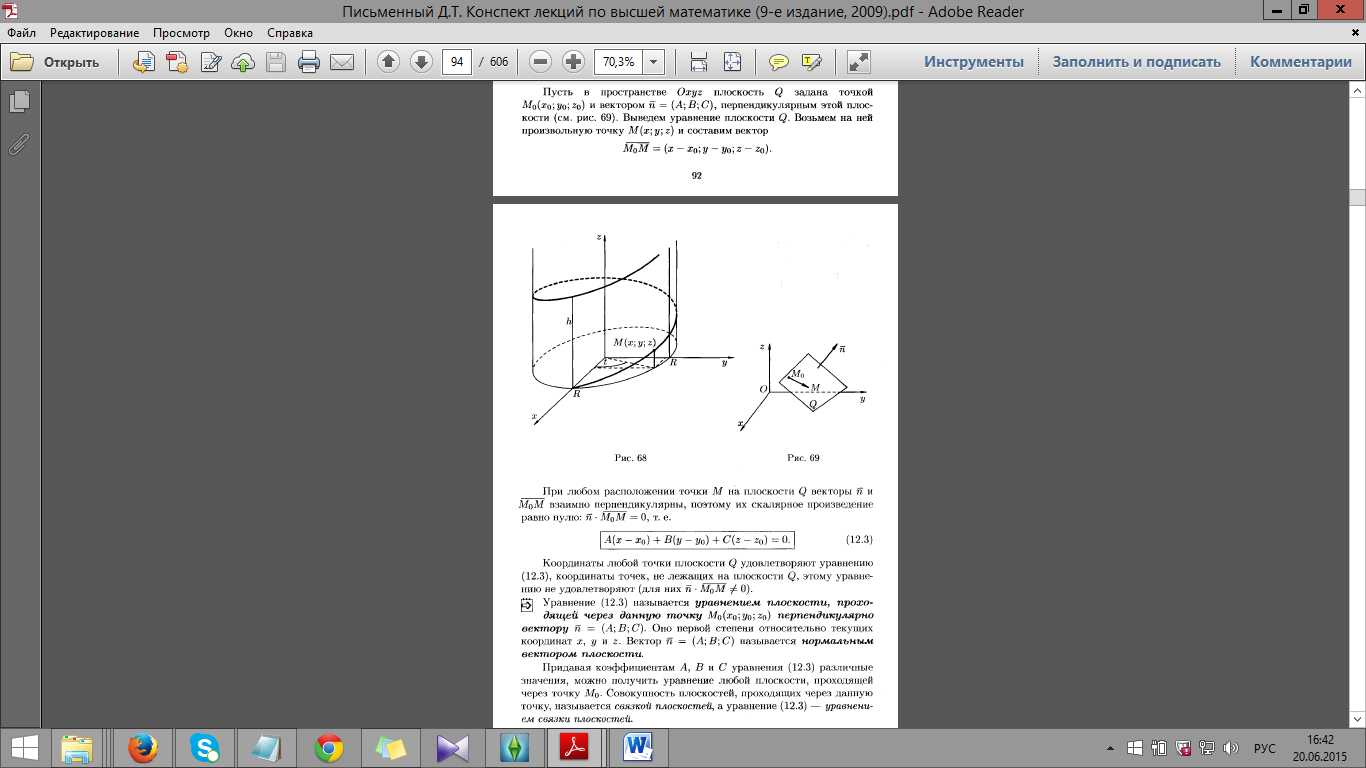Open the Справка menu
1366x768 pixels.
pos(290,33)
